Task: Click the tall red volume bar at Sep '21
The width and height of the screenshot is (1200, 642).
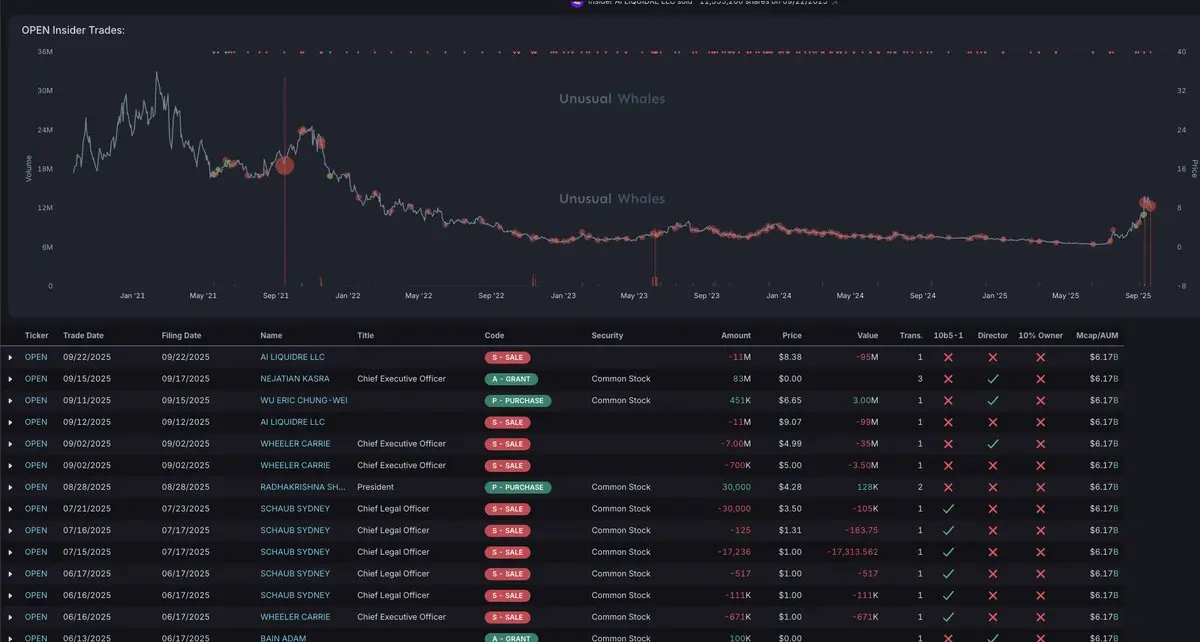Action: pyautogui.click(x=285, y=180)
